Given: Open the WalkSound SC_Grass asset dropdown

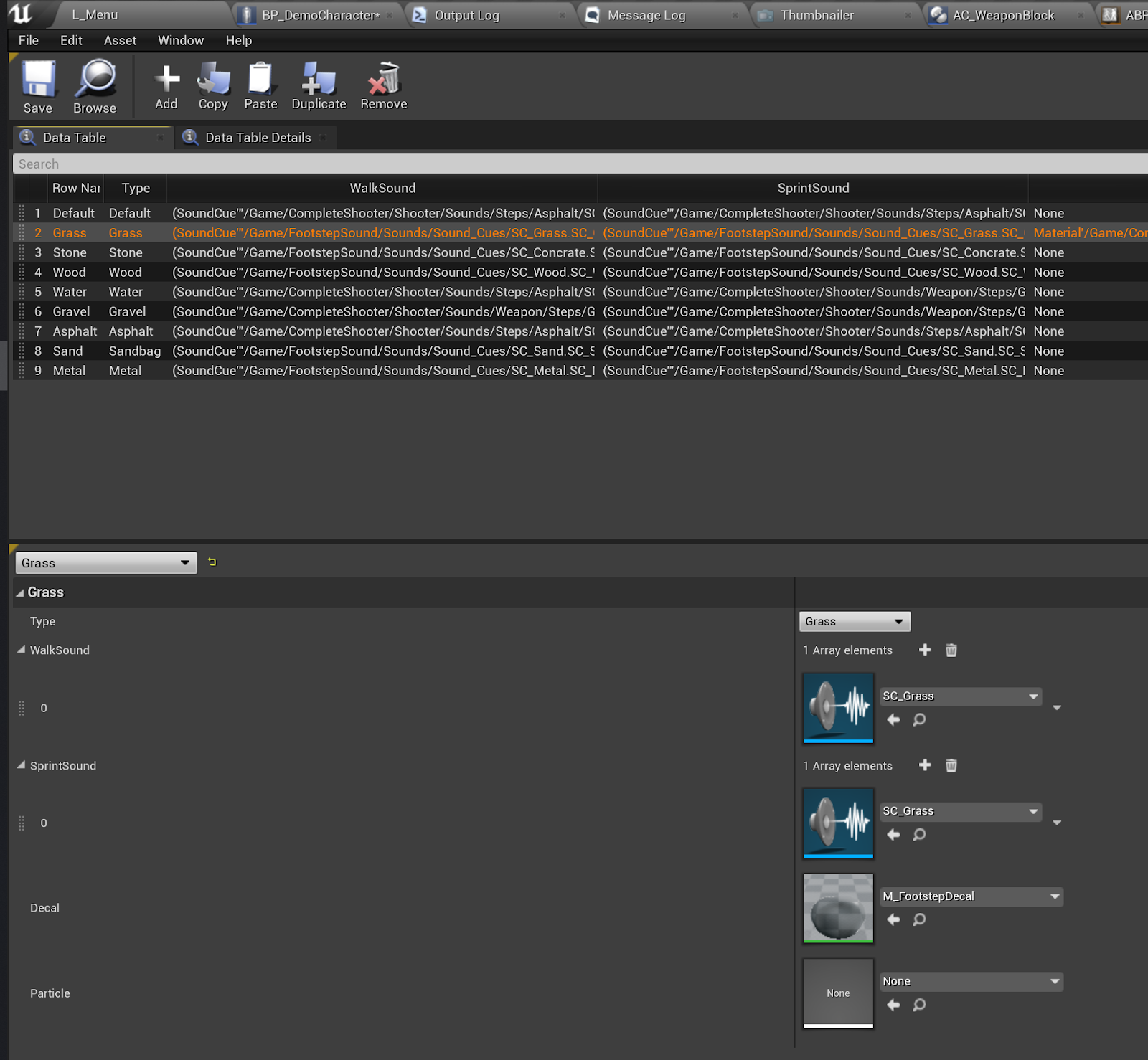Looking at the screenshot, I should [x=961, y=696].
